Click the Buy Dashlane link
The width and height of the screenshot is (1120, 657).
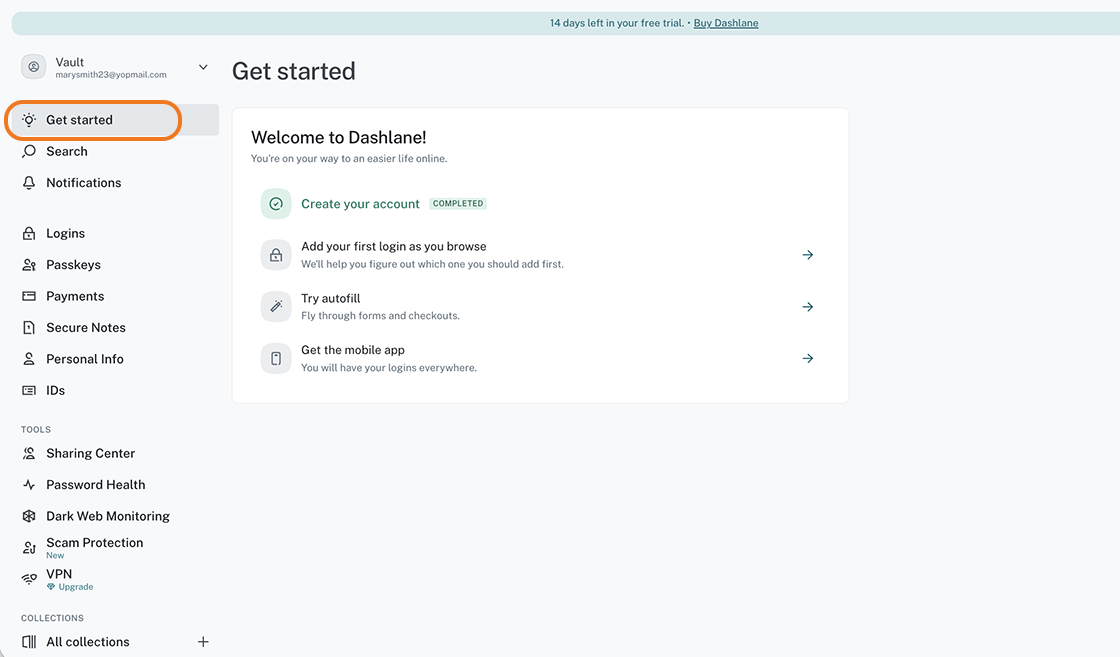[x=726, y=23]
